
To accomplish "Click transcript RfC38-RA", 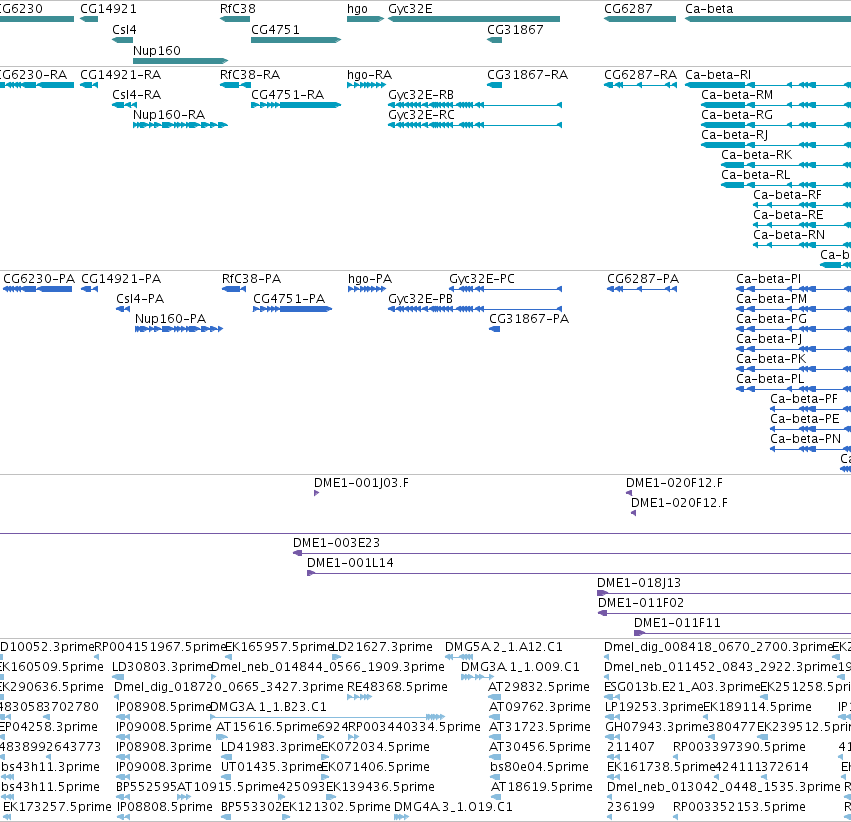I will pos(235,85).
